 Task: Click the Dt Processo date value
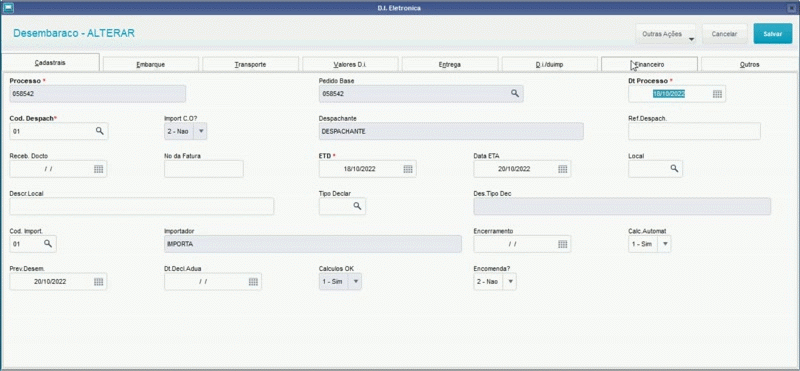(x=669, y=94)
